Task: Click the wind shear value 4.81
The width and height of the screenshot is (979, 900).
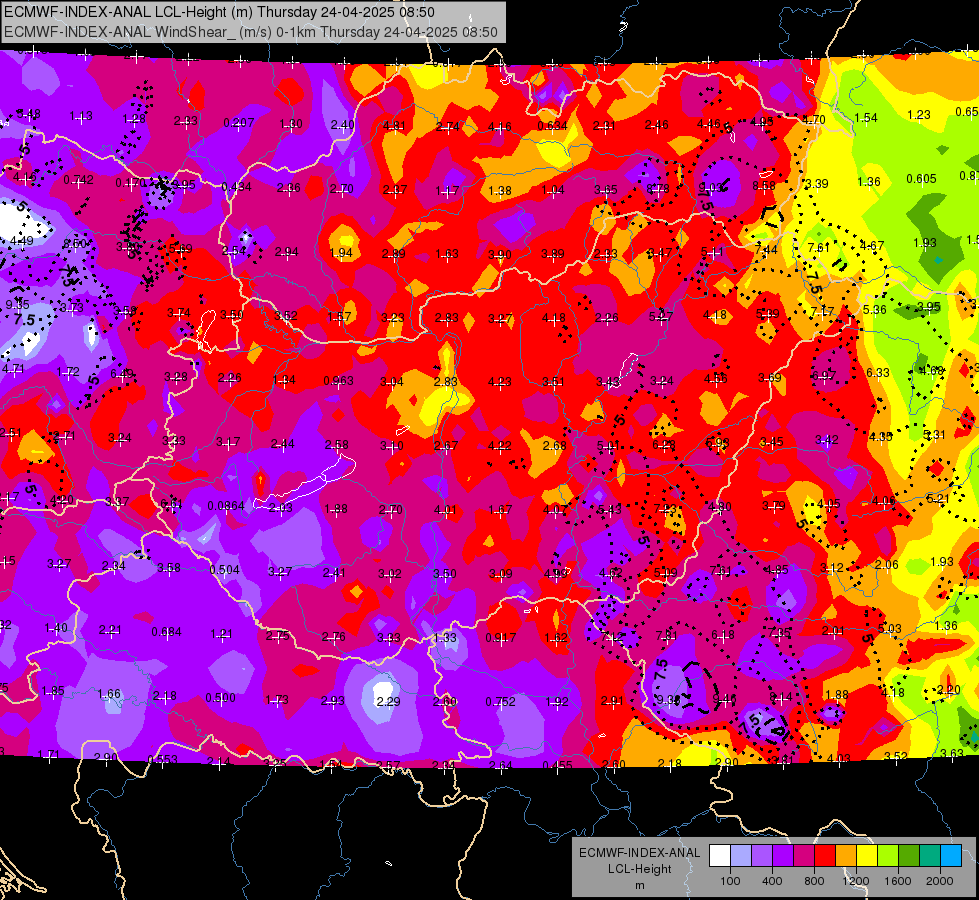Action: pos(394,126)
